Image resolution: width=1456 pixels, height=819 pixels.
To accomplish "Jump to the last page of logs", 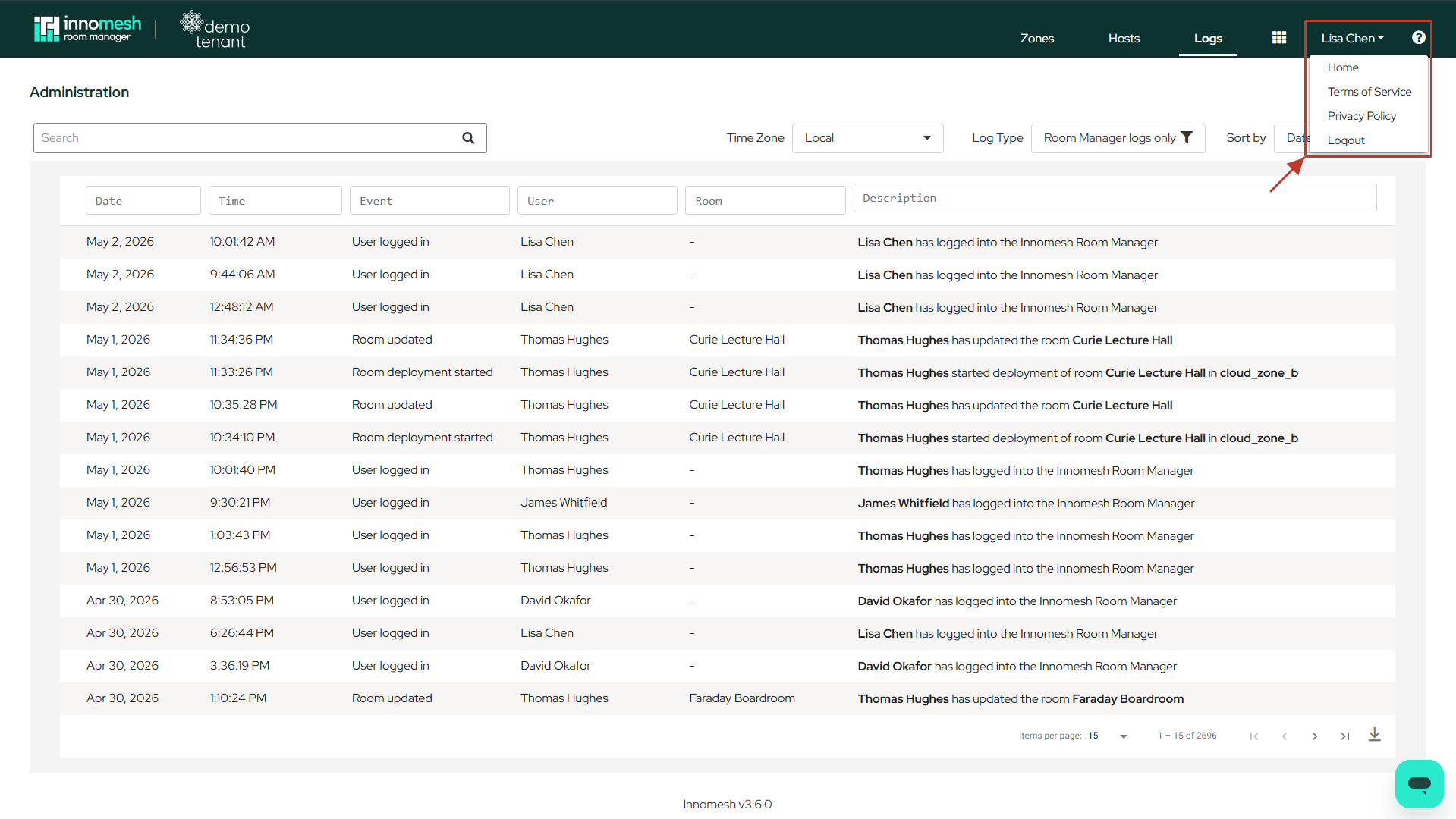I will tap(1344, 736).
